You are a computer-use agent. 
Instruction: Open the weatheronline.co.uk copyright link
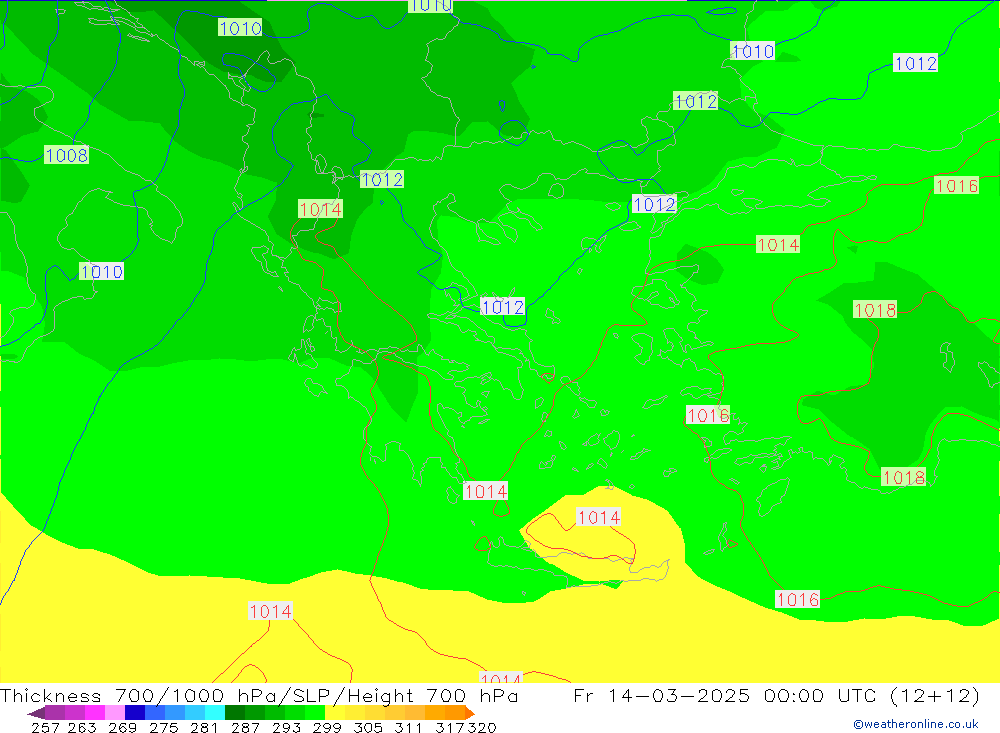click(915, 724)
